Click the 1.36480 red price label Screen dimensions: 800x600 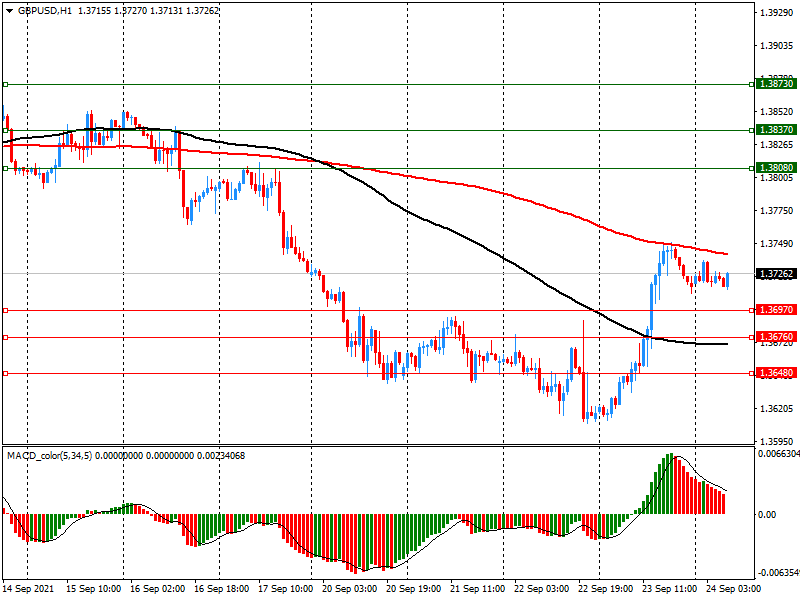(x=776, y=373)
